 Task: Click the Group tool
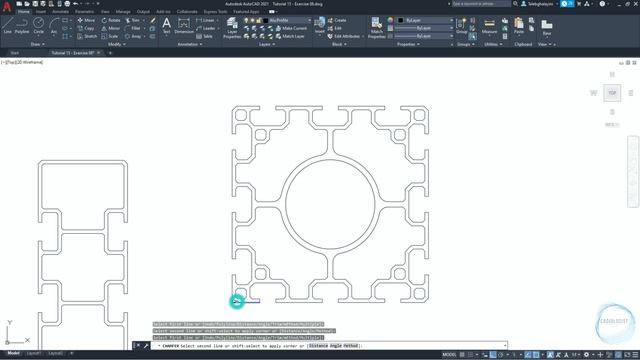(x=462, y=26)
